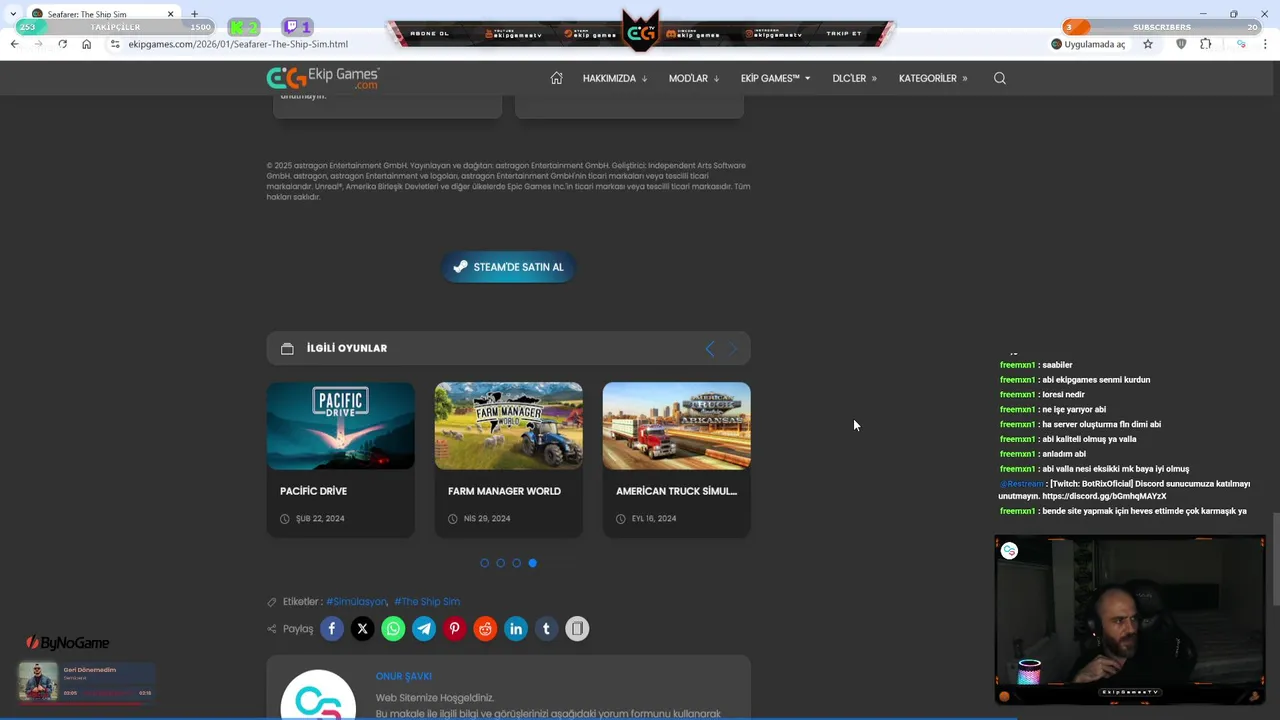The image size is (1280, 720).
Task: Click the Ekip Games logo
Action: pos(323,78)
